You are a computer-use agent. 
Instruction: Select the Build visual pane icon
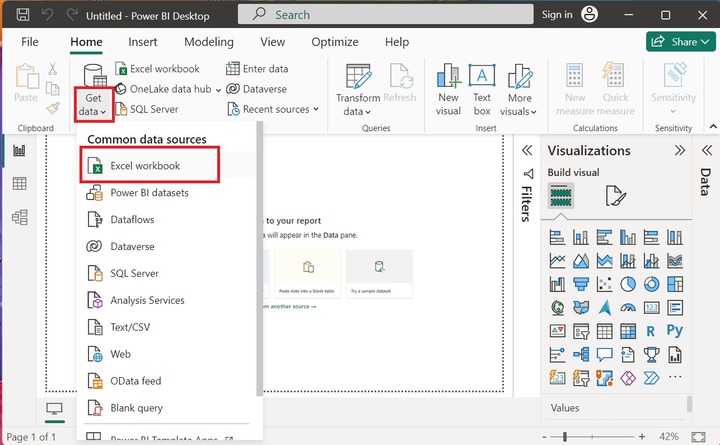pyautogui.click(x=561, y=196)
